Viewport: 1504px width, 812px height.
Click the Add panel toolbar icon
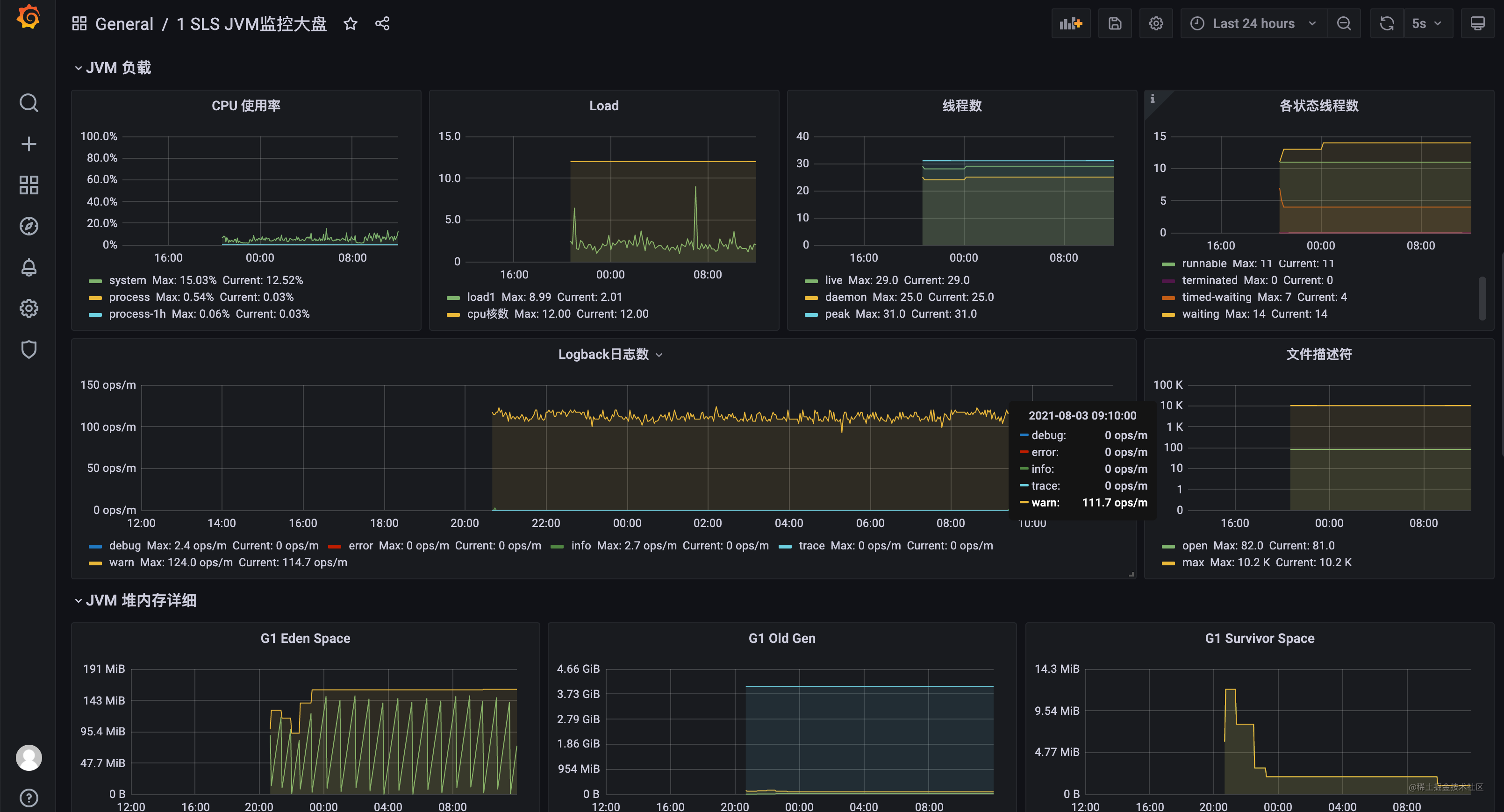[1070, 23]
